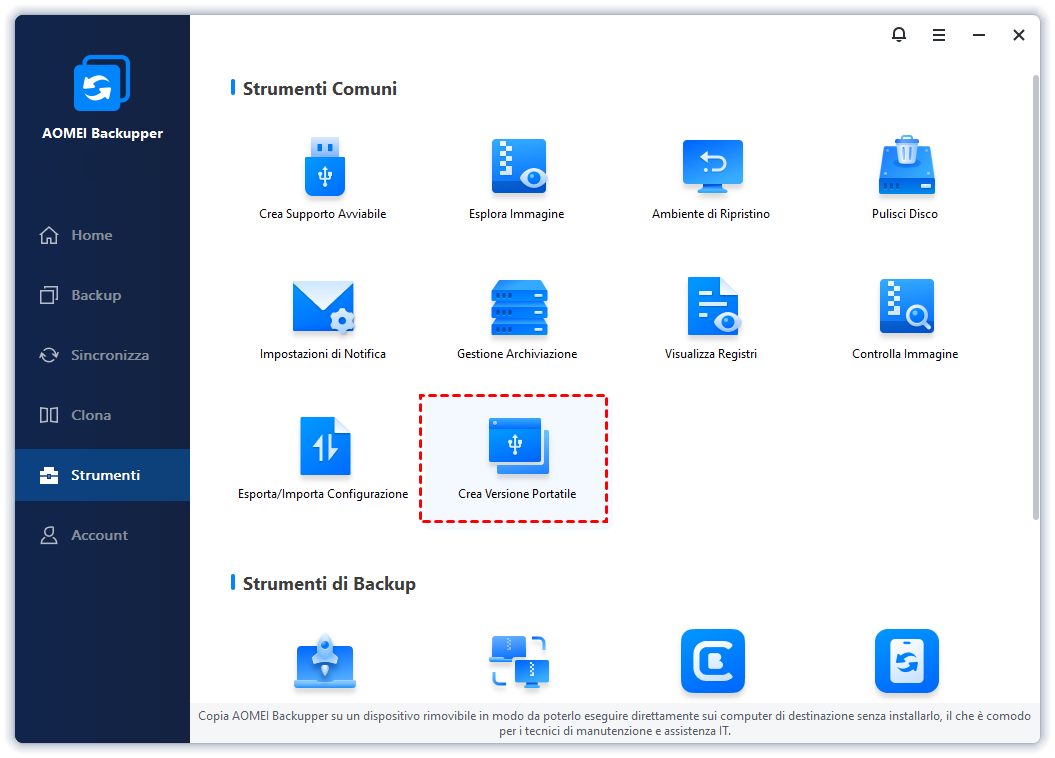Open the hamburger menu in the title bar
Viewport: 1055px width, 758px height.
(939, 35)
